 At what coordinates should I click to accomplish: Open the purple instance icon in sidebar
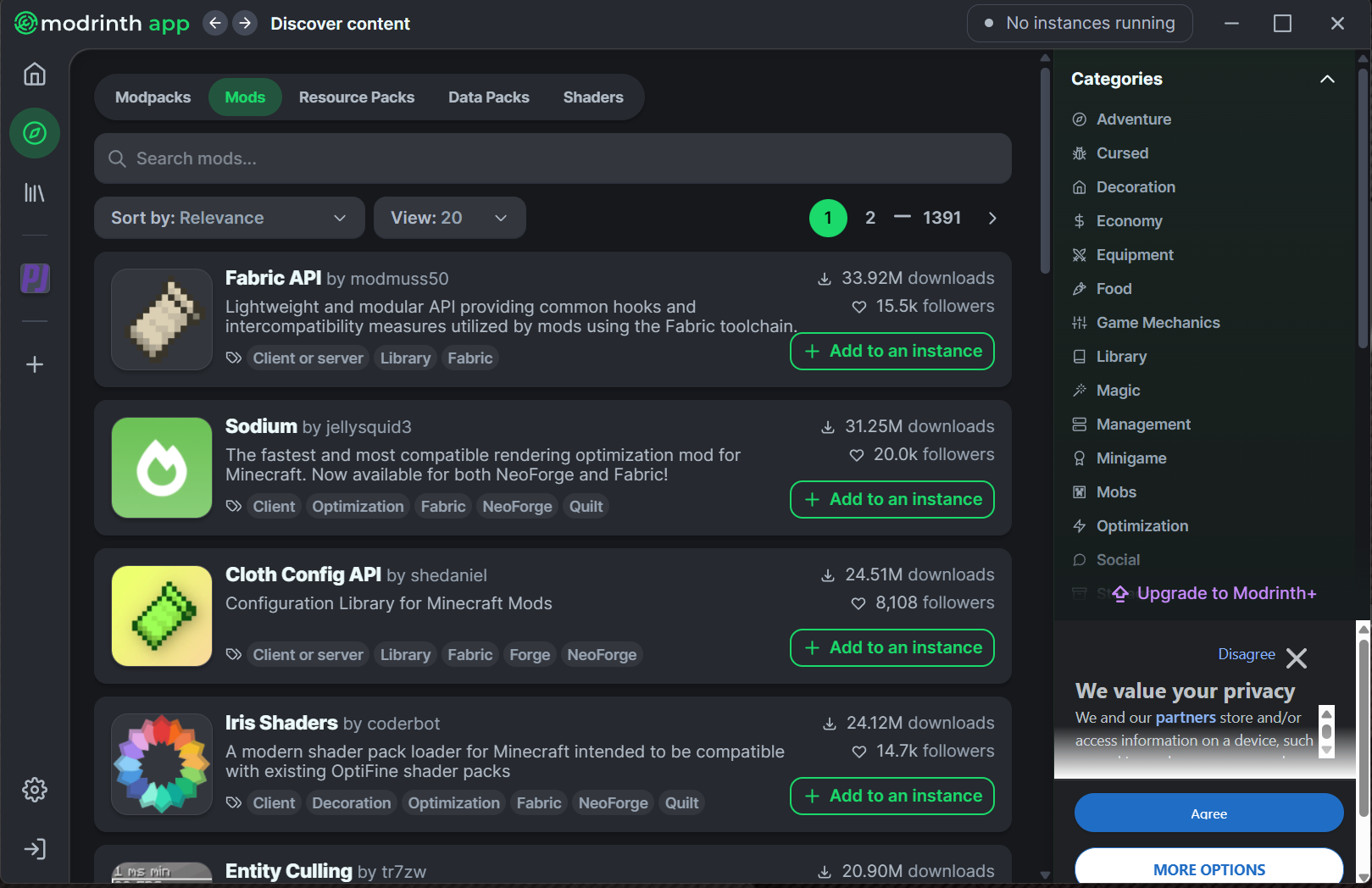click(x=35, y=278)
